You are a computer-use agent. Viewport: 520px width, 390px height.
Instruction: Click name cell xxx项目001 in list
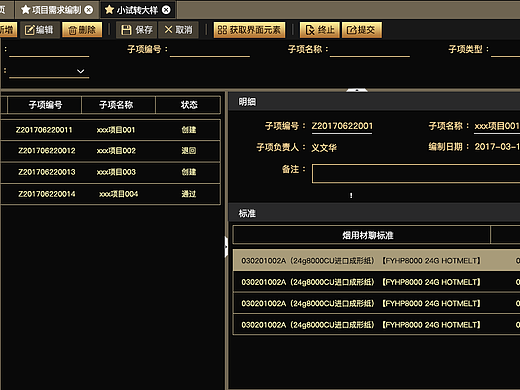pyautogui.click(x=116, y=130)
